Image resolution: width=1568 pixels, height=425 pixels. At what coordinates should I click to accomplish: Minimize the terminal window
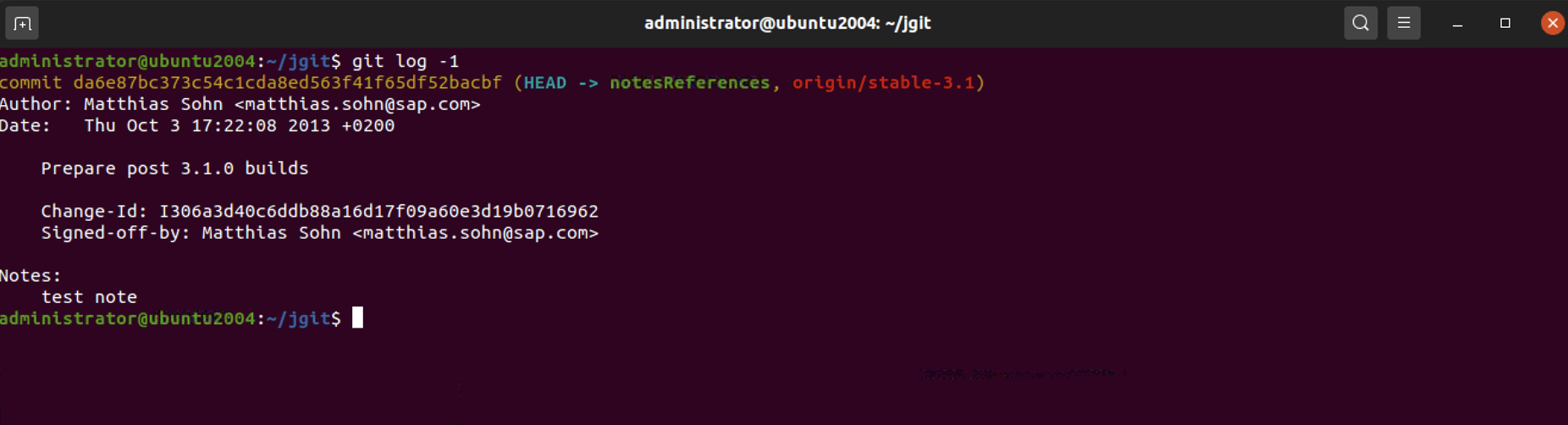click(1457, 24)
